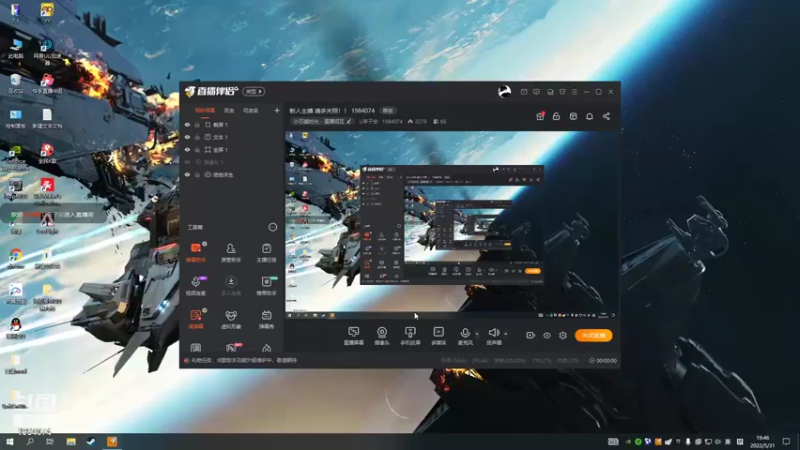Screen dimensions: 800x450
Task: Open the 视频连麦 tool icon
Action: [x=196, y=286]
